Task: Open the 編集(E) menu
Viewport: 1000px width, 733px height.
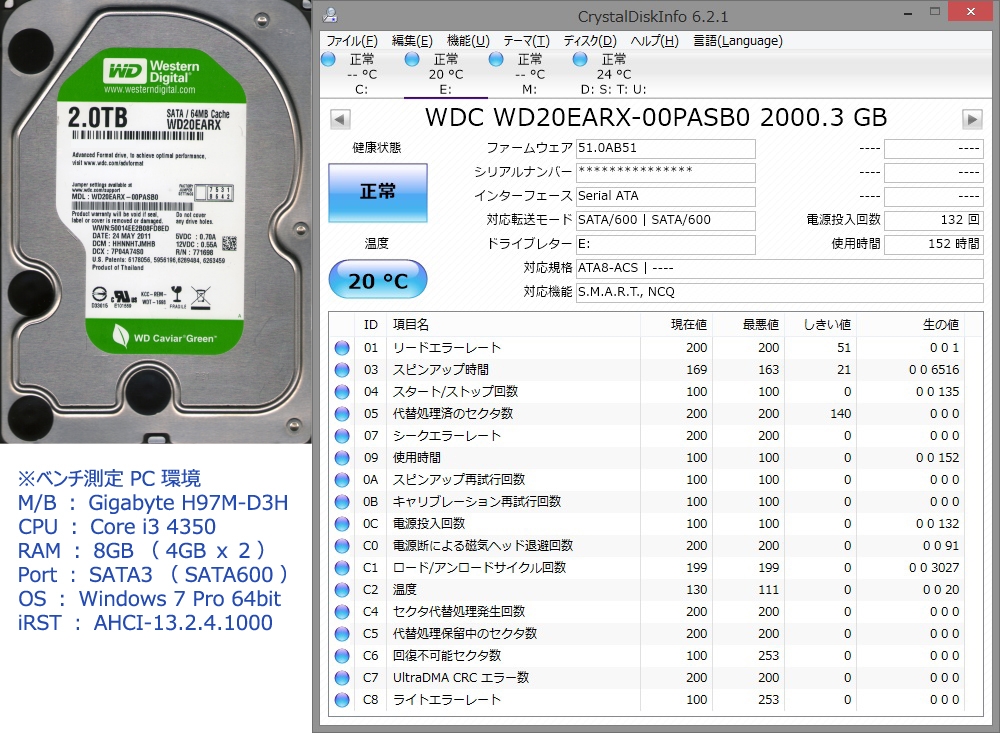Action: (x=412, y=41)
